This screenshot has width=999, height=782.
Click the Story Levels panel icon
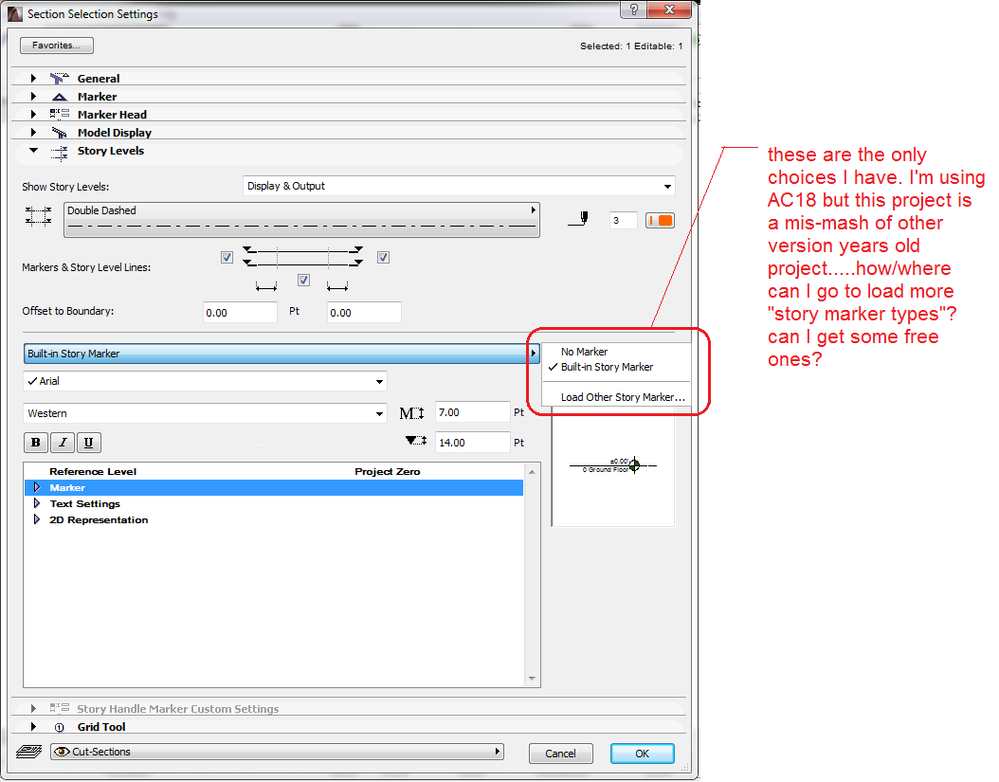pyautogui.click(x=59, y=152)
